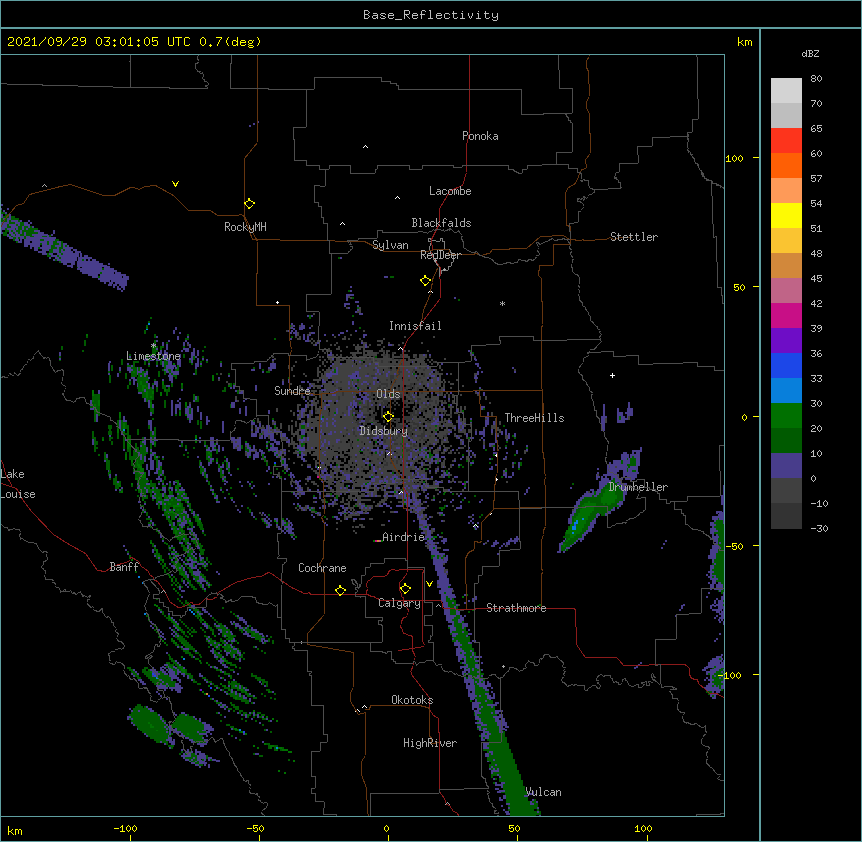Click the Vulcan city label
The width and height of the screenshot is (862, 842).
point(544,792)
